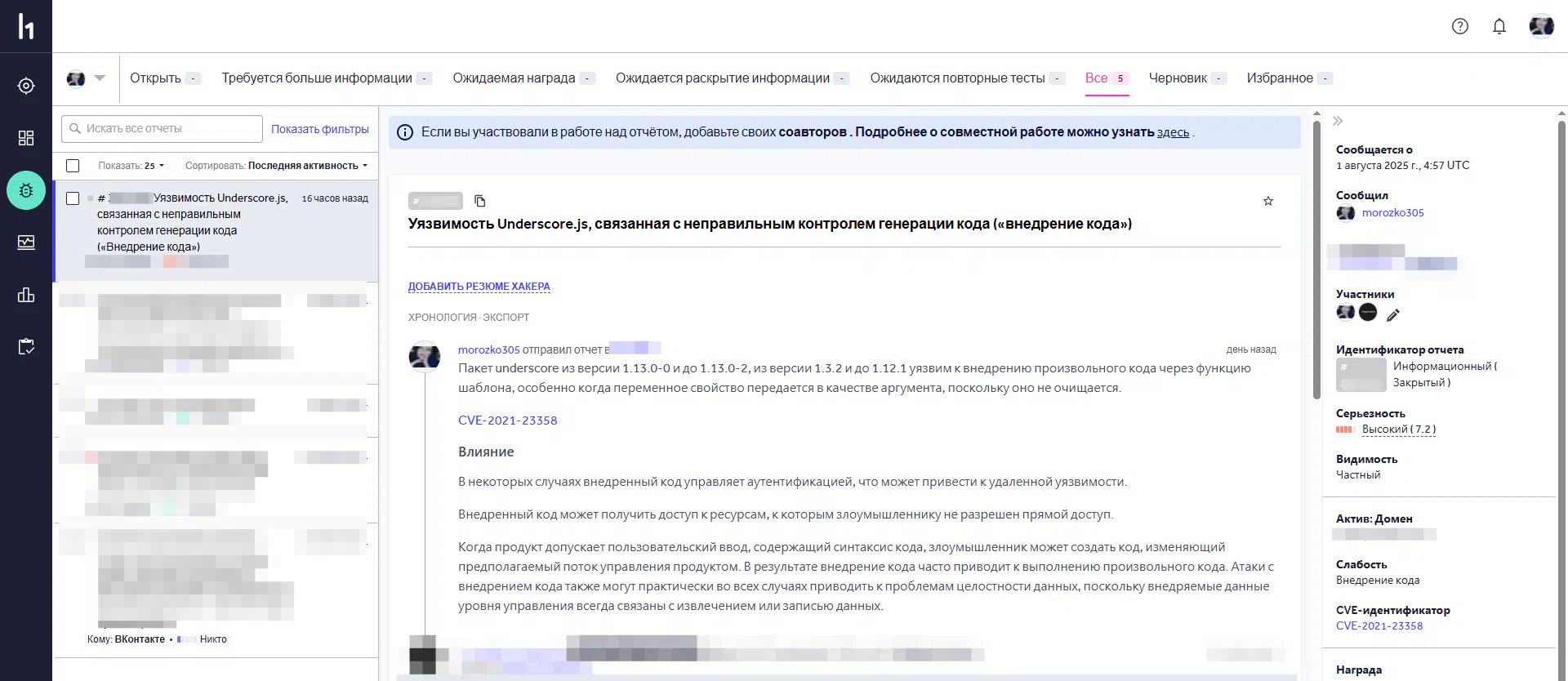Viewport: 1568px width, 681px height.
Task: Edit participants with the pencil icon
Action: (x=1393, y=314)
